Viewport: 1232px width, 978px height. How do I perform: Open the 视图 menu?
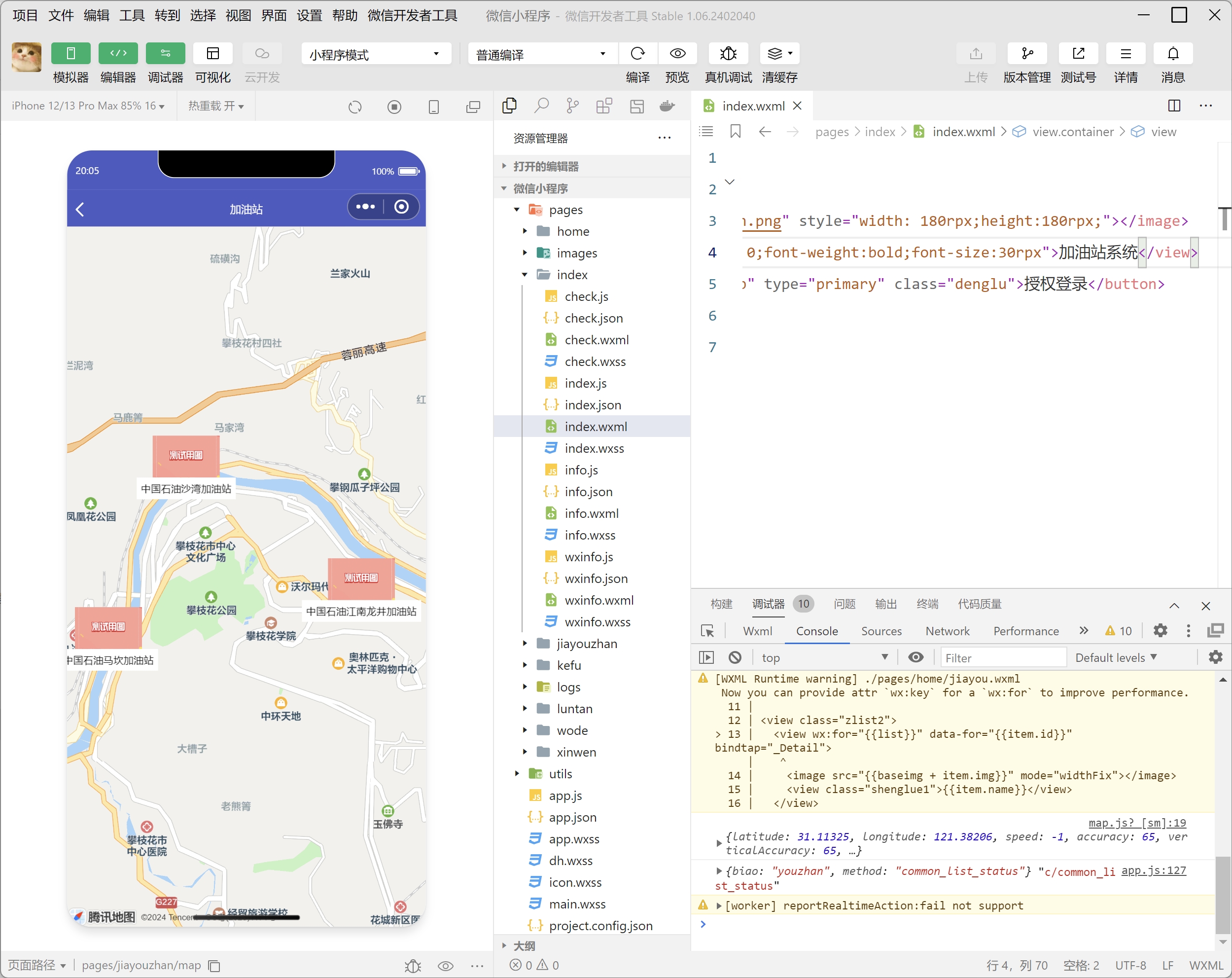(x=238, y=15)
